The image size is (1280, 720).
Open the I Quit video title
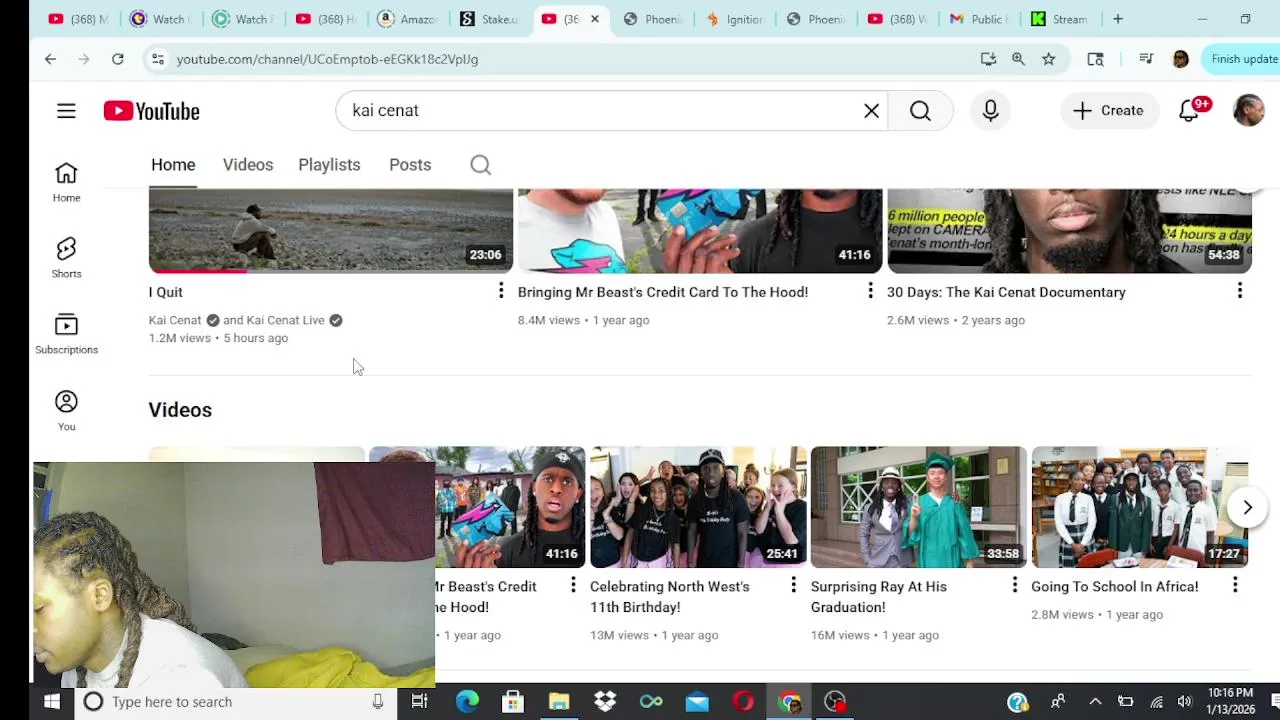pyautogui.click(x=166, y=292)
